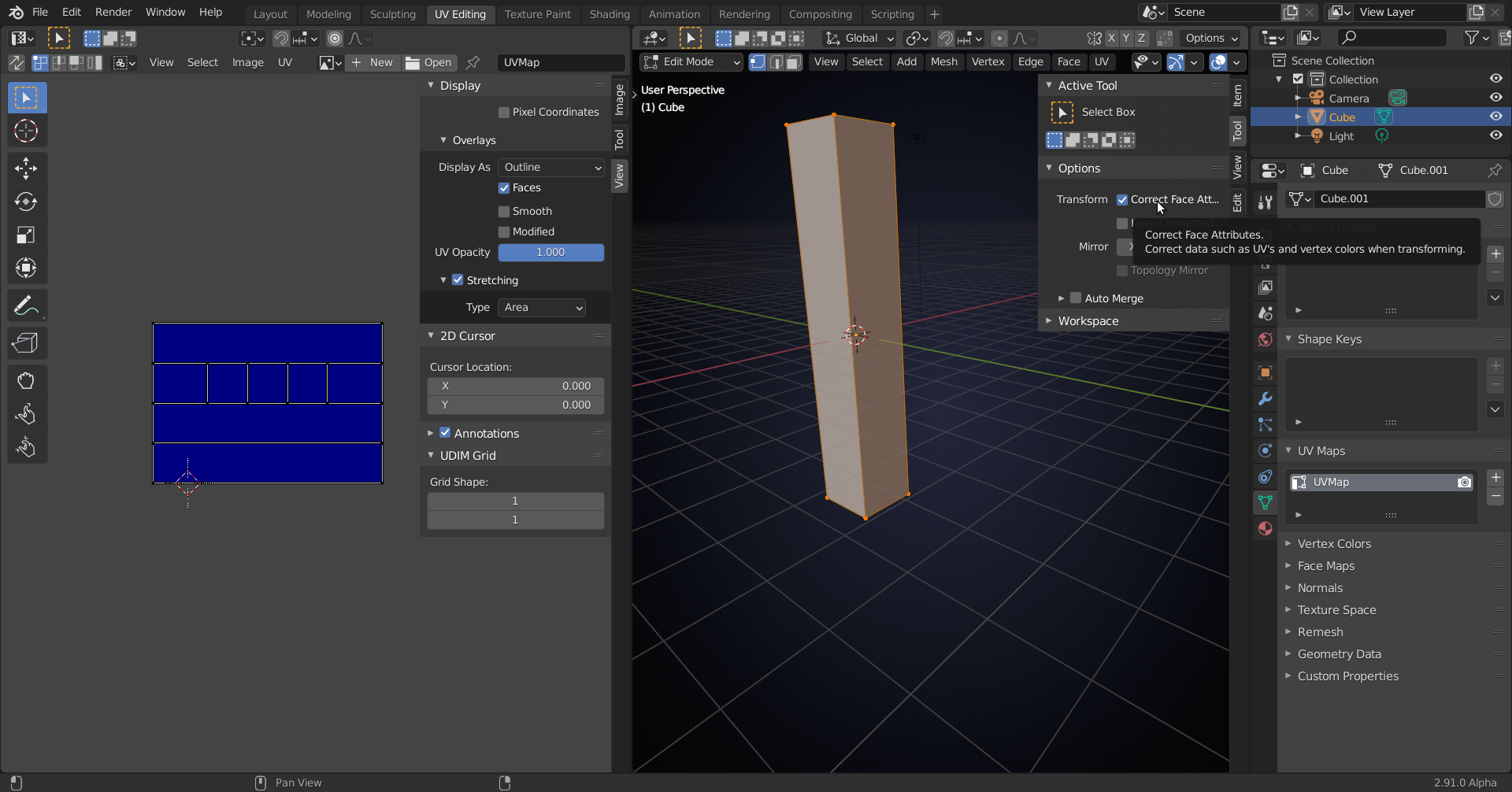Open the Mesh menu in 3D viewport
The height and width of the screenshot is (792, 1512).
pyautogui.click(x=944, y=62)
